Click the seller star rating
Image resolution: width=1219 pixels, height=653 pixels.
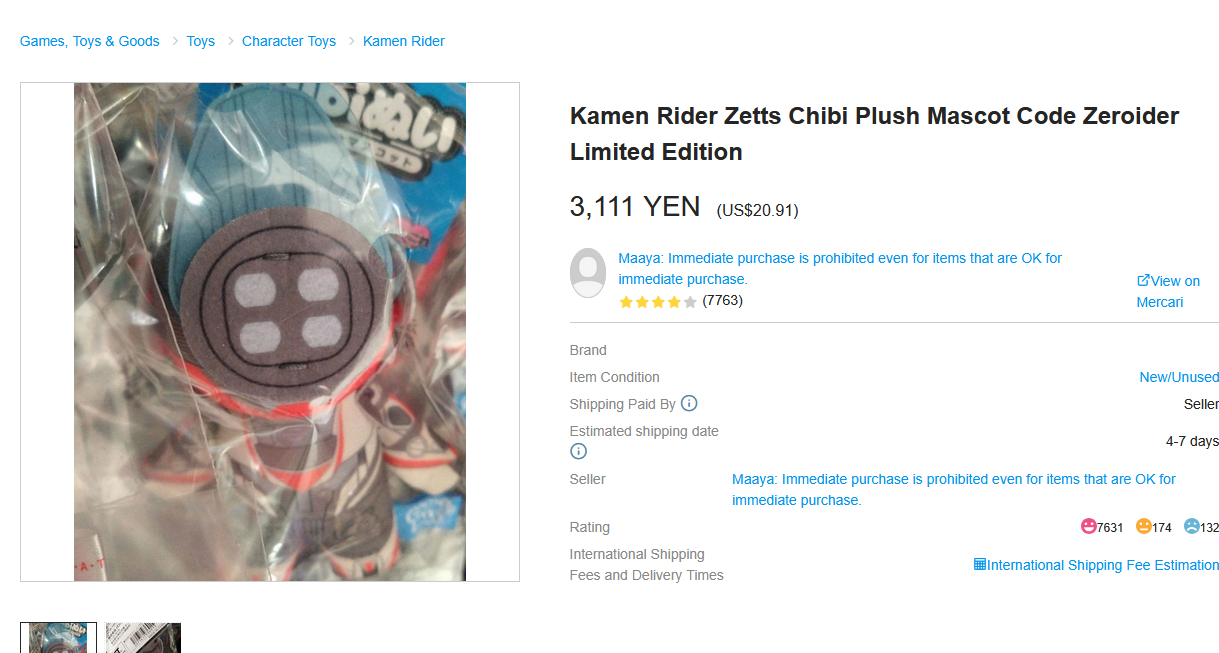(658, 301)
